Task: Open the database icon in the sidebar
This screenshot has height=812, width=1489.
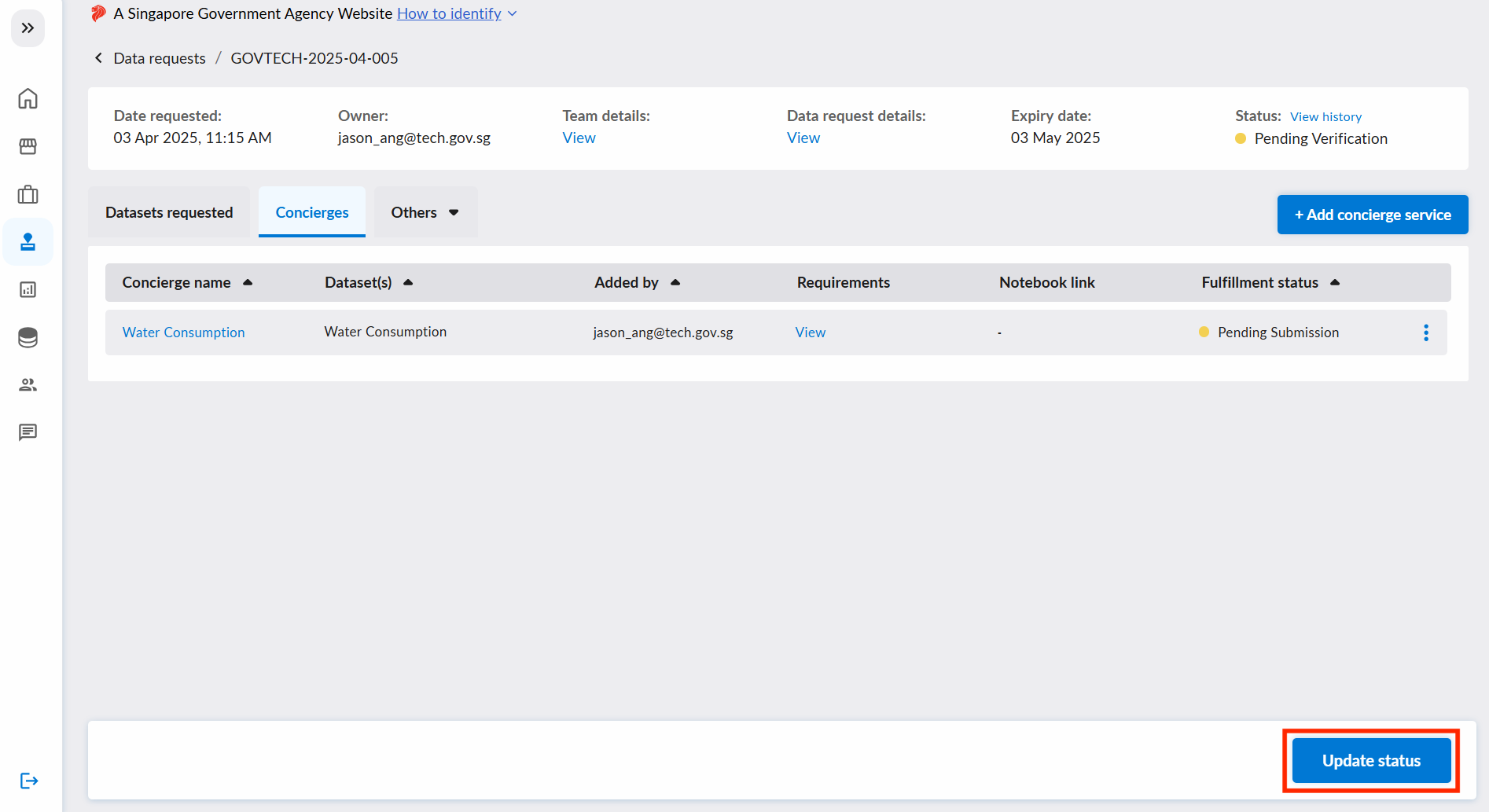Action: click(x=28, y=337)
